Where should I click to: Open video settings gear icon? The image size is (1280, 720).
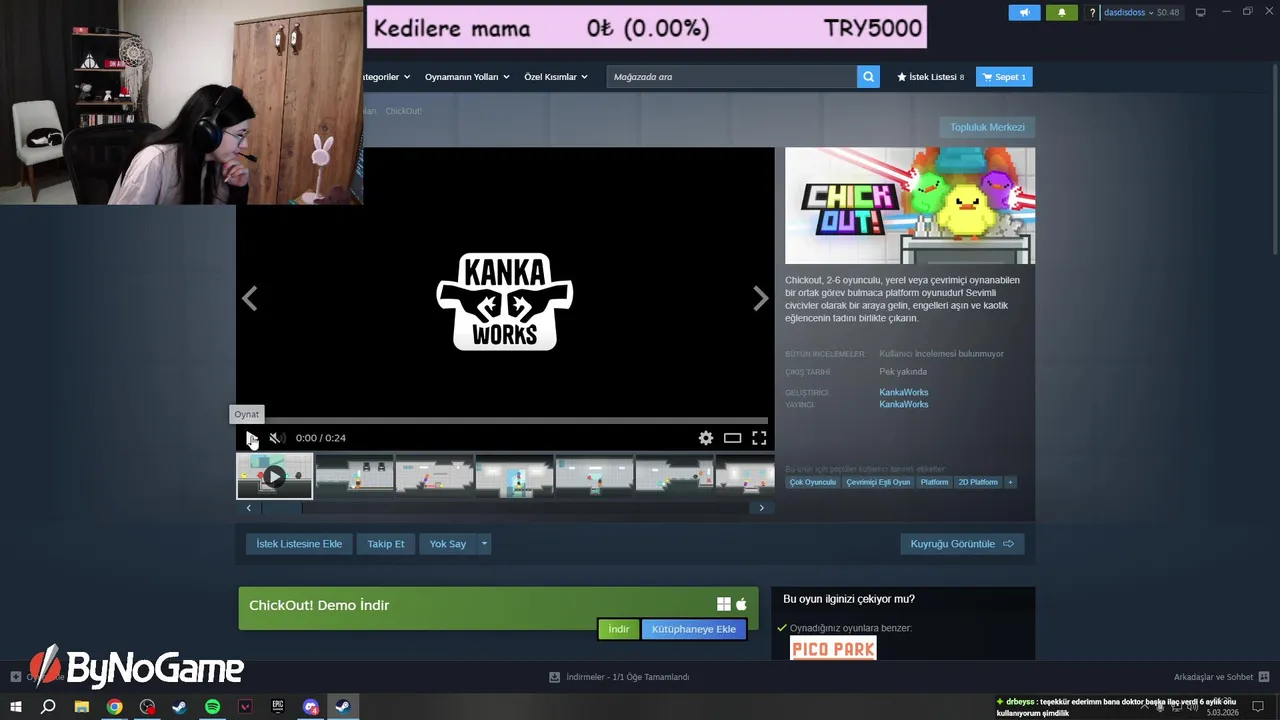tap(706, 438)
